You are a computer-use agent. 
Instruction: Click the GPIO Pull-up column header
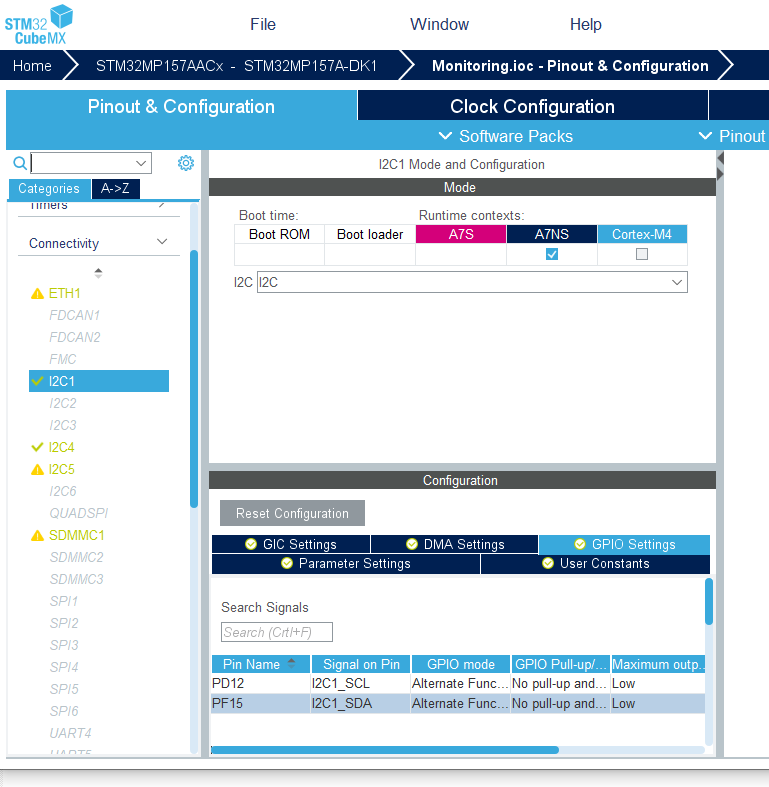pos(561,664)
